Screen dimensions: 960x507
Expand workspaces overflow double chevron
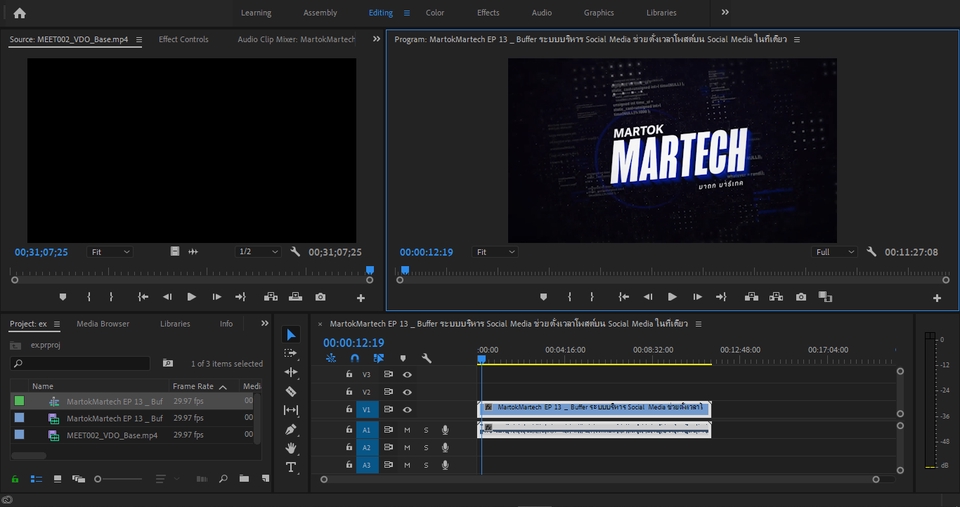[725, 12]
